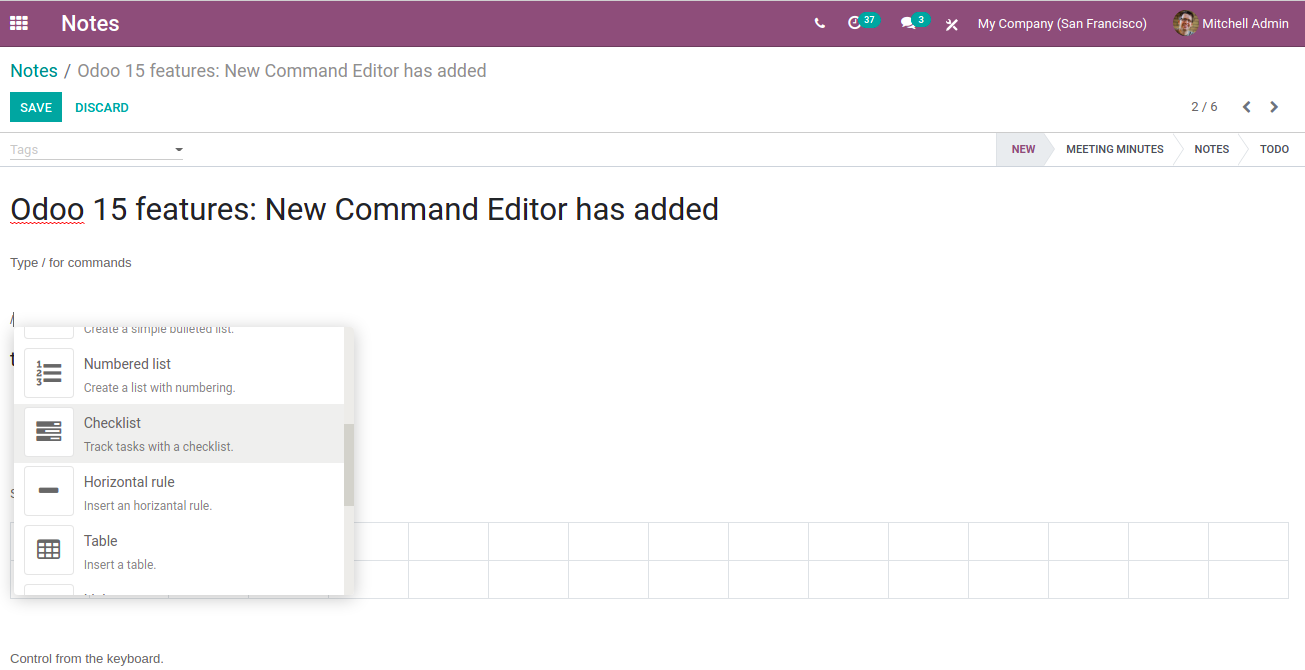Screen dimensions: 1305x670
Task: Go to next note arrow
Action: point(1274,107)
